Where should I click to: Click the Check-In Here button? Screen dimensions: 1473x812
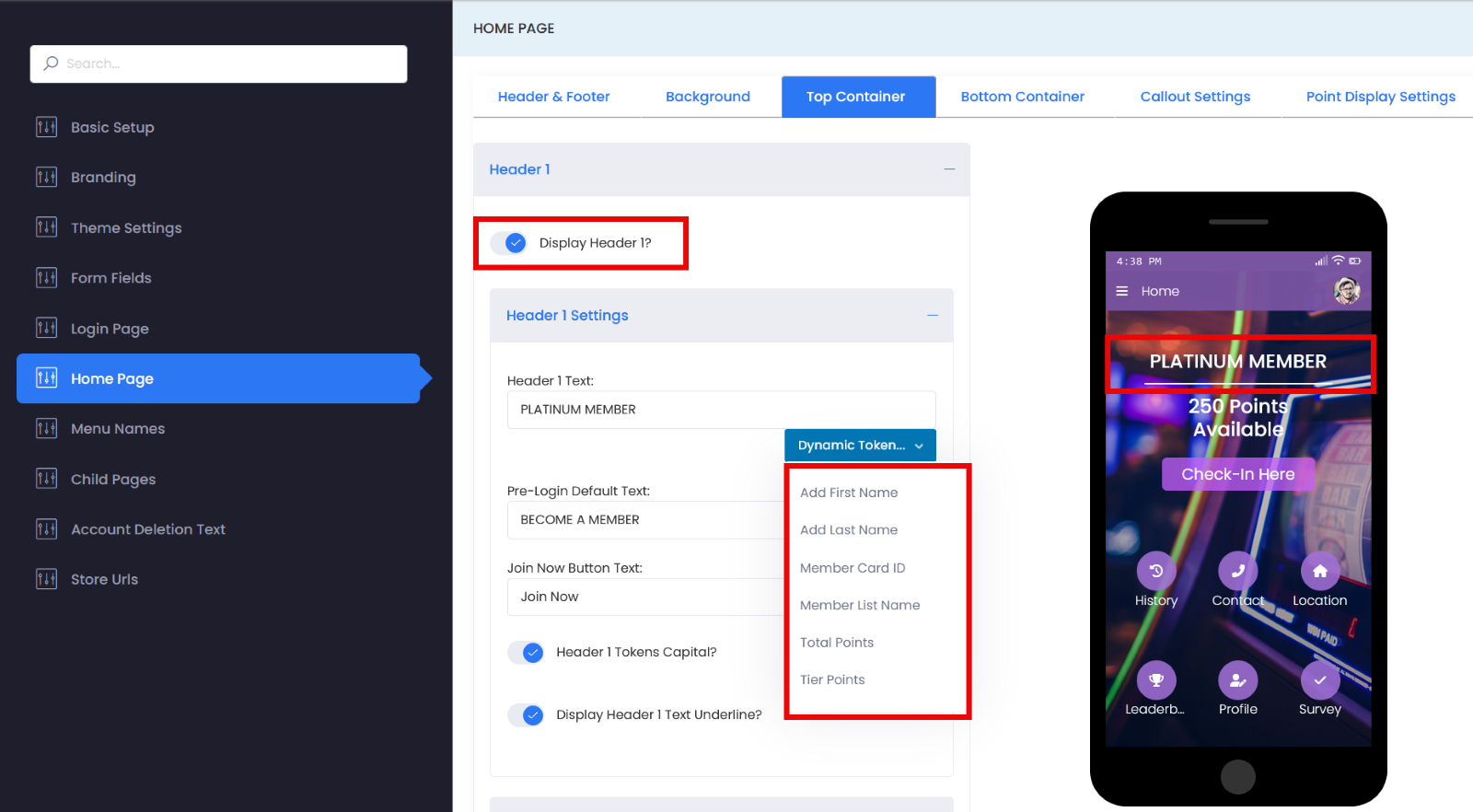(1238, 474)
